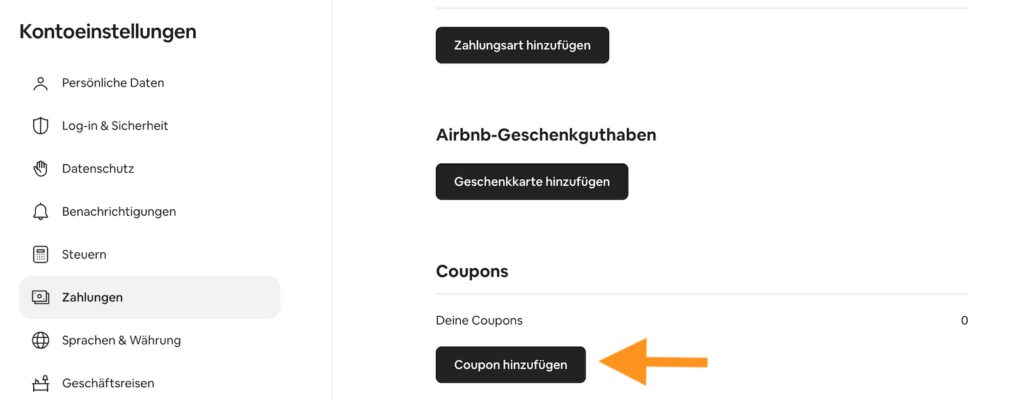Click the globe icon for Sprachen & Währung
This screenshot has height=400, width=1024.
point(41,341)
